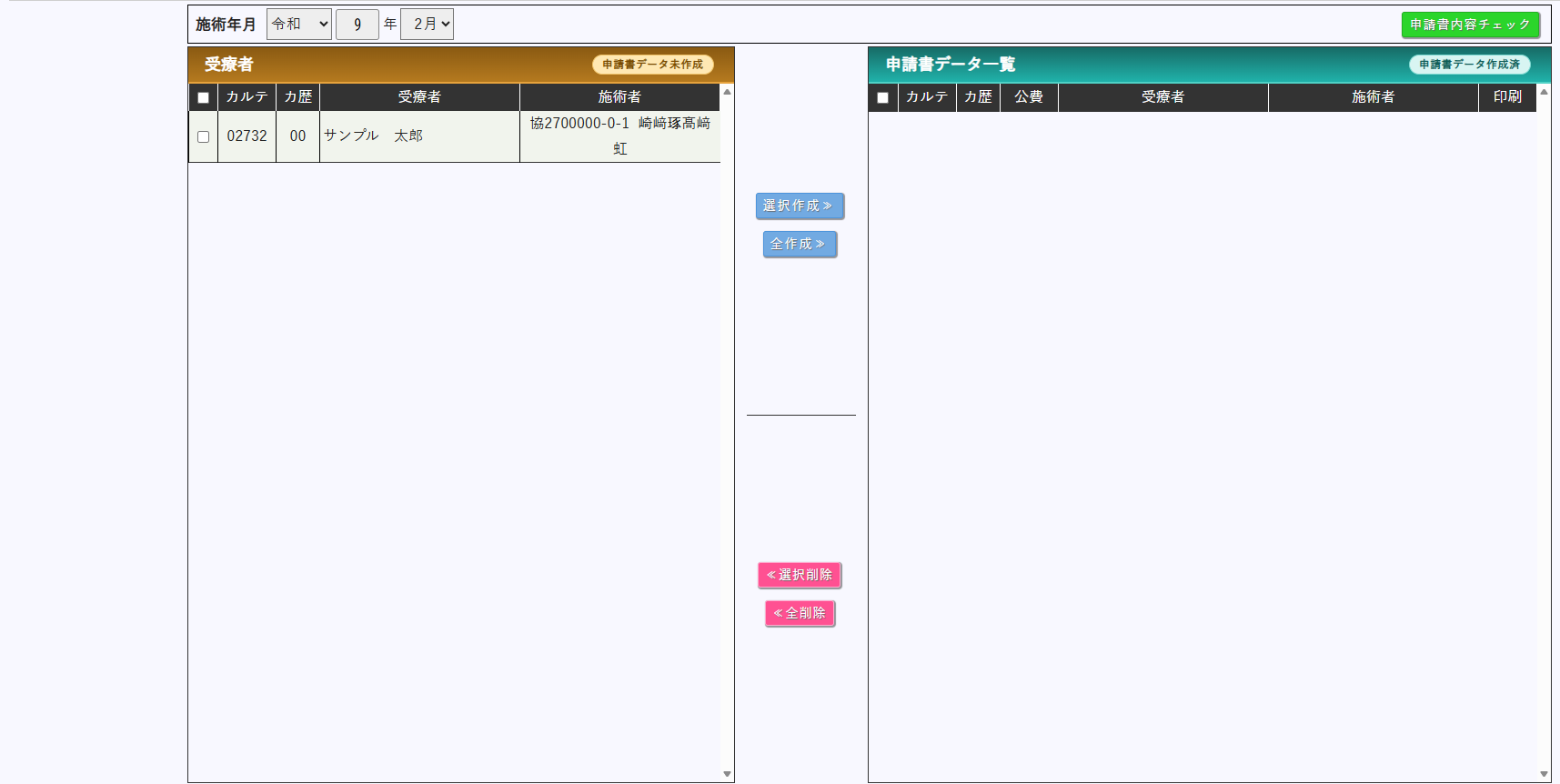Click the down arrow of 受療者 list scrollbar
Image resolution: width=1560 pixels, height=784 pixels.
point(727,774)
